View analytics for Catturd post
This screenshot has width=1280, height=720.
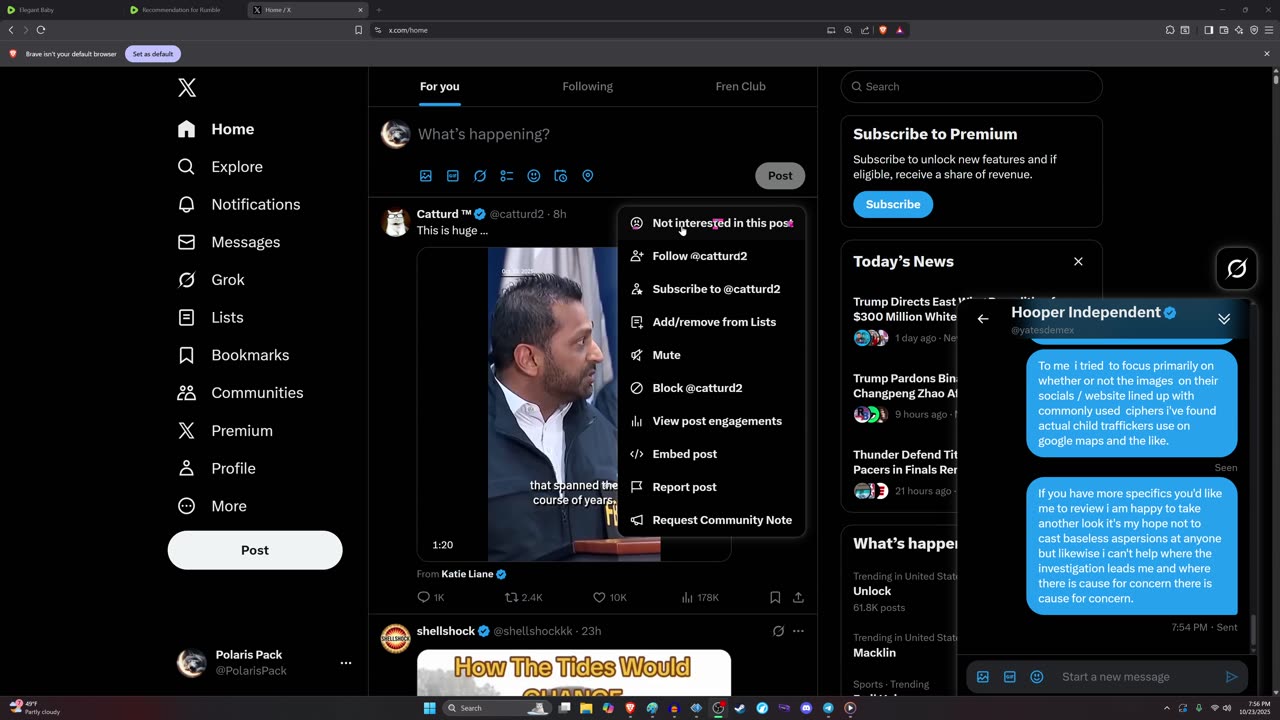coord(700,597)
